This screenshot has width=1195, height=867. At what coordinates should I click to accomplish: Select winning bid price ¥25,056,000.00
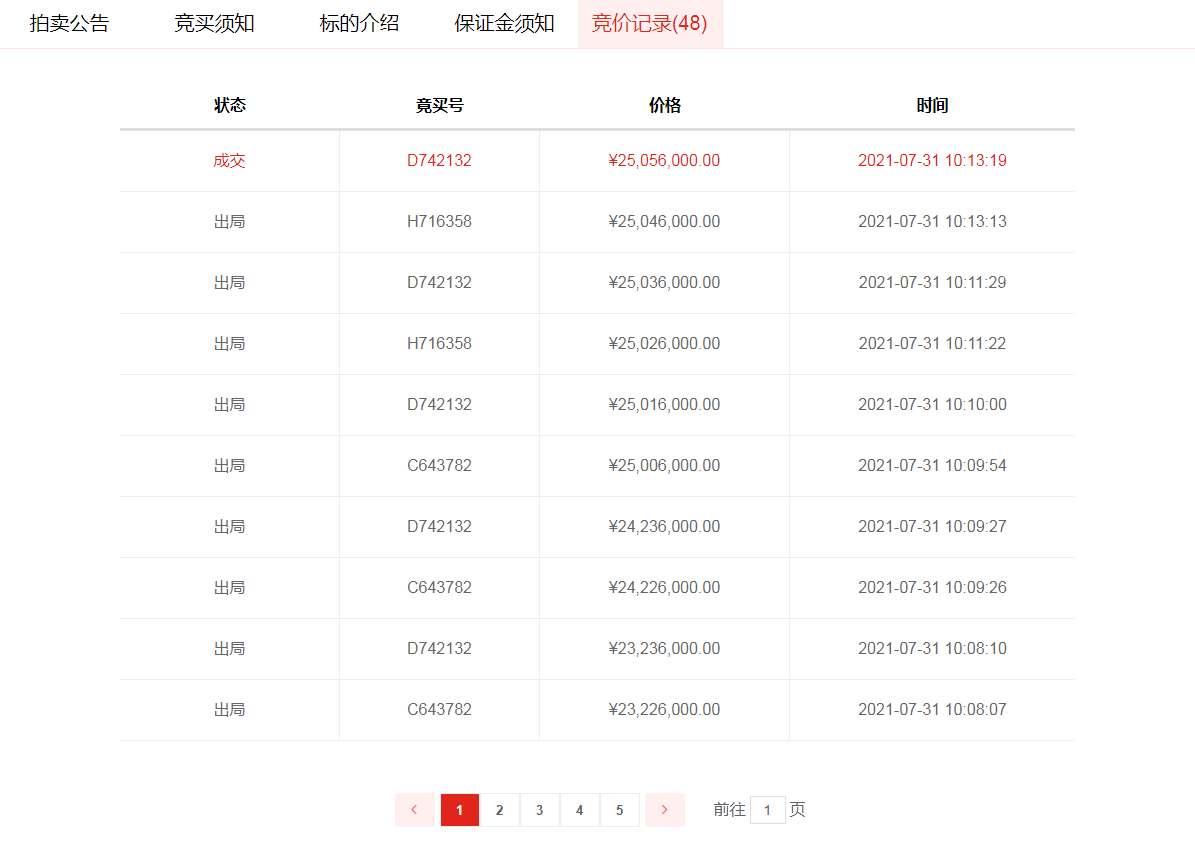pos(665,161)
